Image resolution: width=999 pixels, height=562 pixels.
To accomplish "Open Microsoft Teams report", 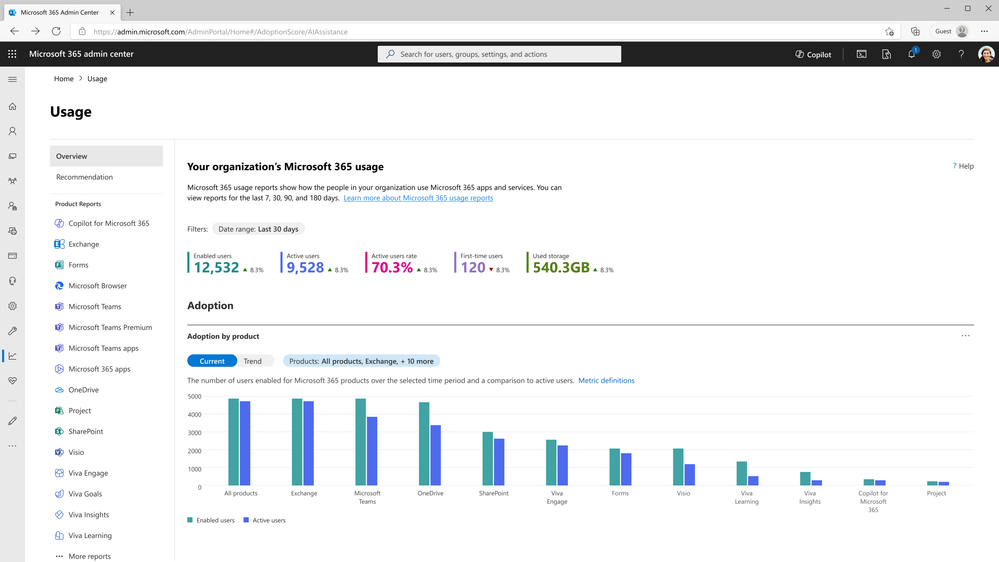I will 88,306.
